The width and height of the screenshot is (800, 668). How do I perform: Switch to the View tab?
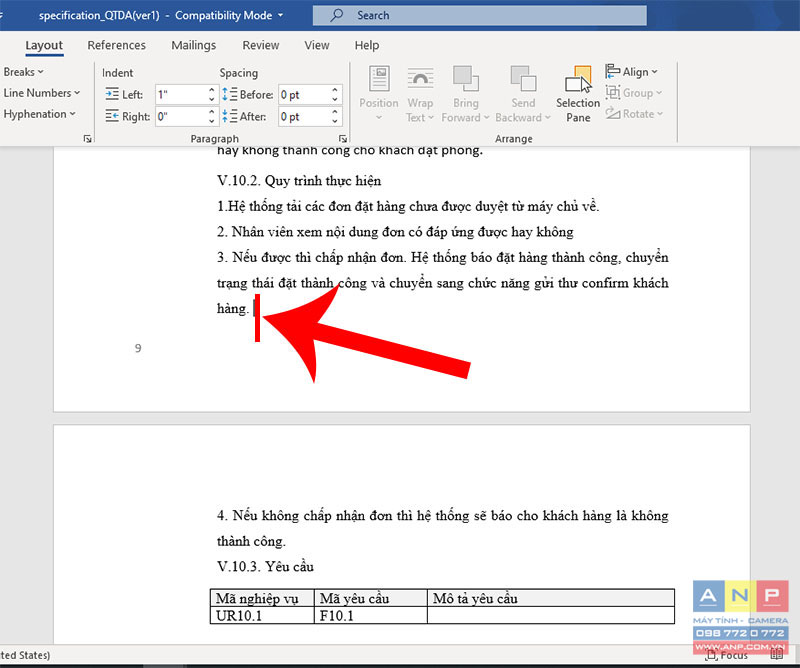click(317, 45)
